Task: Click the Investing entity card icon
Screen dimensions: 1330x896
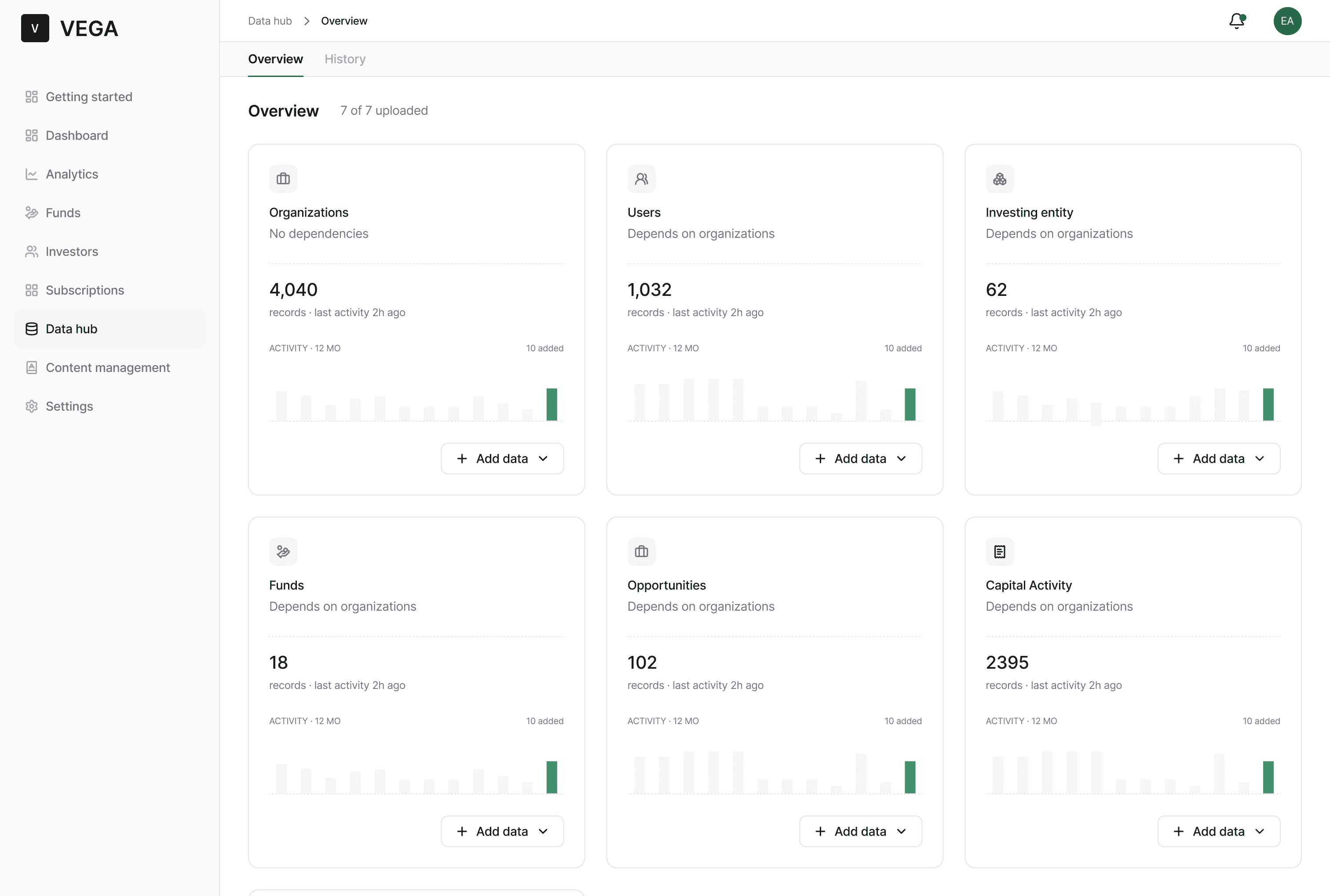Action: click(1000, 179)
